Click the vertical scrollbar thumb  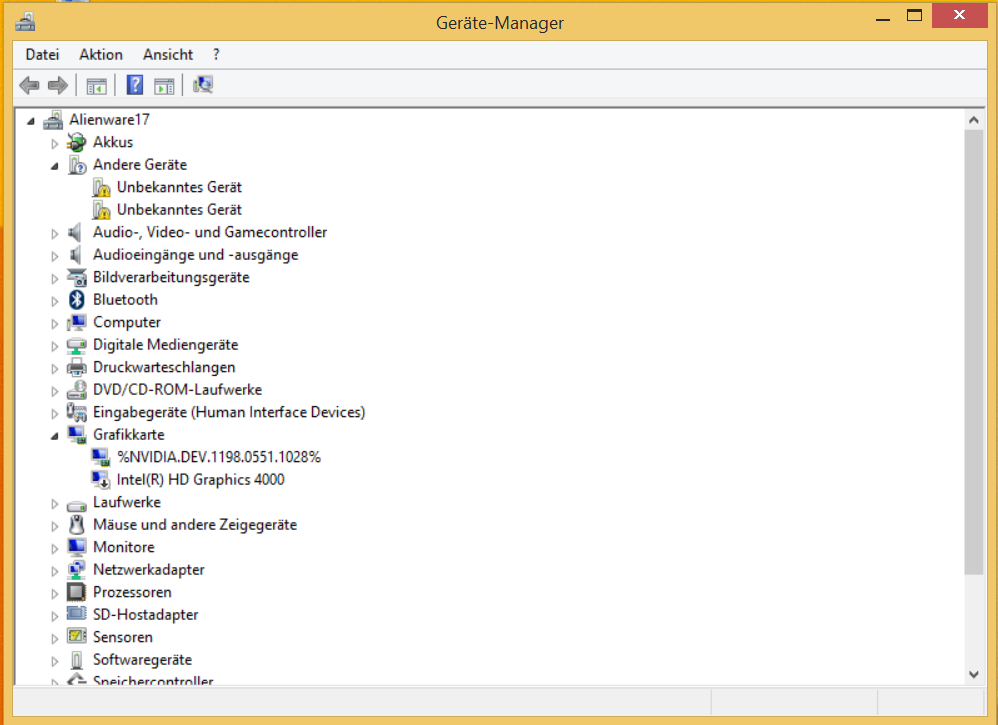pos(973,352)
